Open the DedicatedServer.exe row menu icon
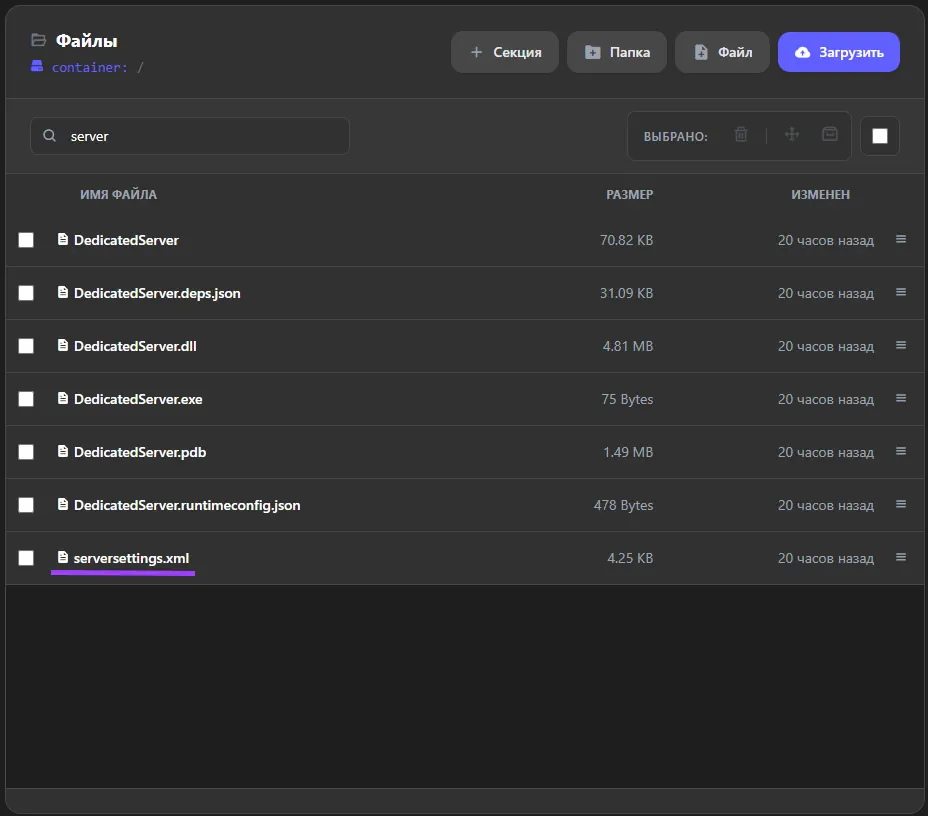This screenshot has height=816, width=928. click(x=901, y=398)
